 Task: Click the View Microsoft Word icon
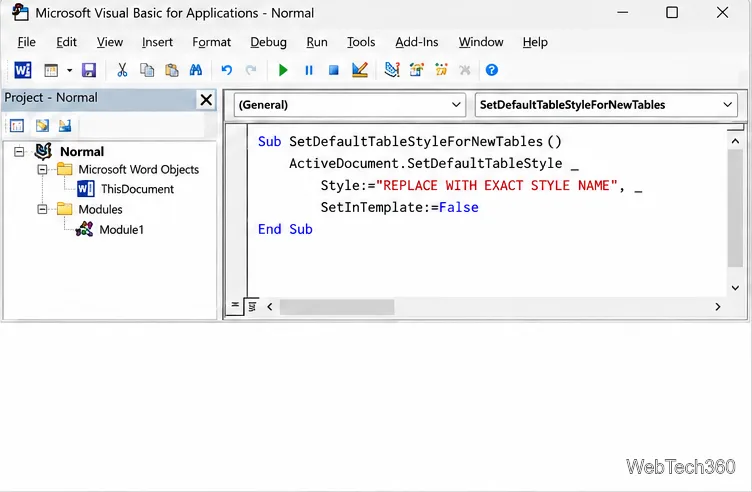[23, 70]
